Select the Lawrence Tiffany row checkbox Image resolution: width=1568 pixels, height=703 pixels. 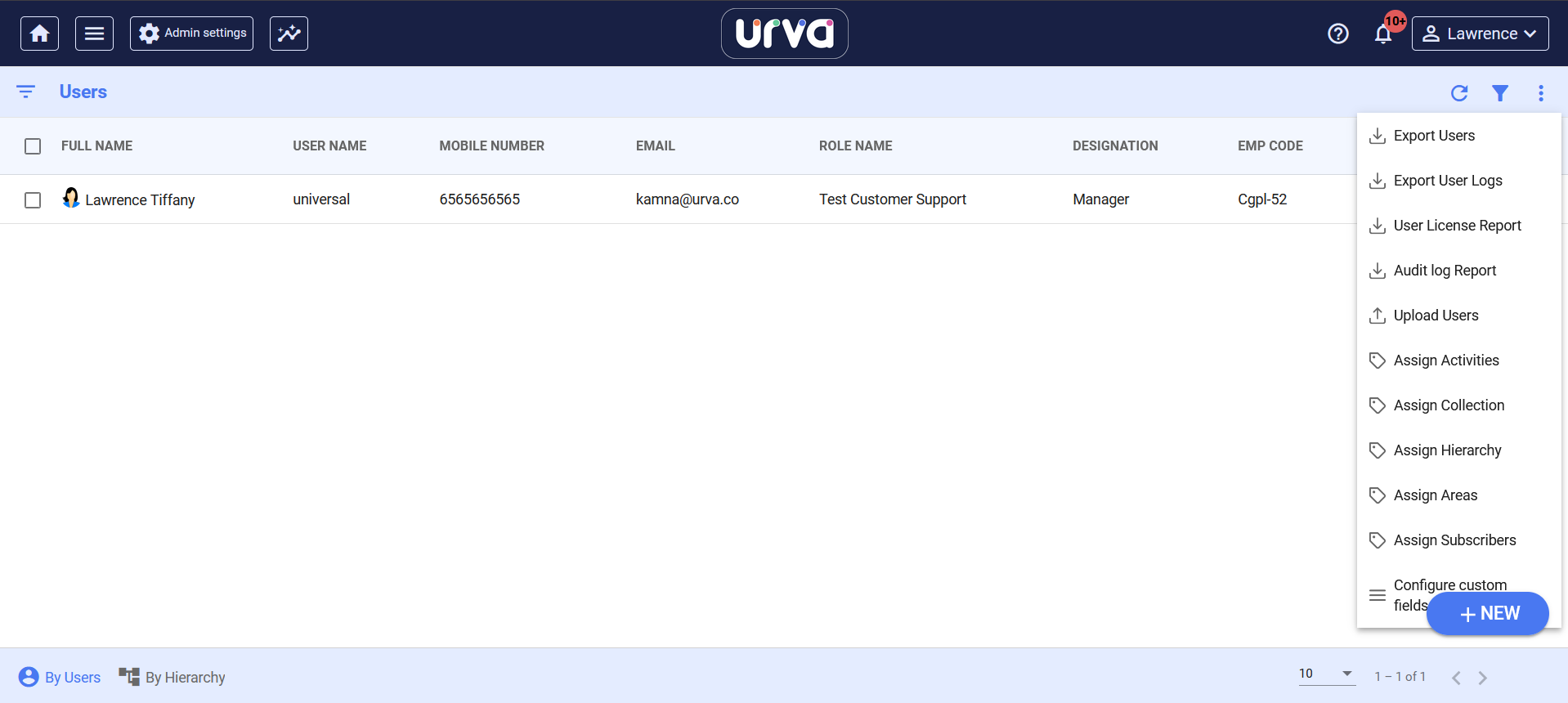33,200
